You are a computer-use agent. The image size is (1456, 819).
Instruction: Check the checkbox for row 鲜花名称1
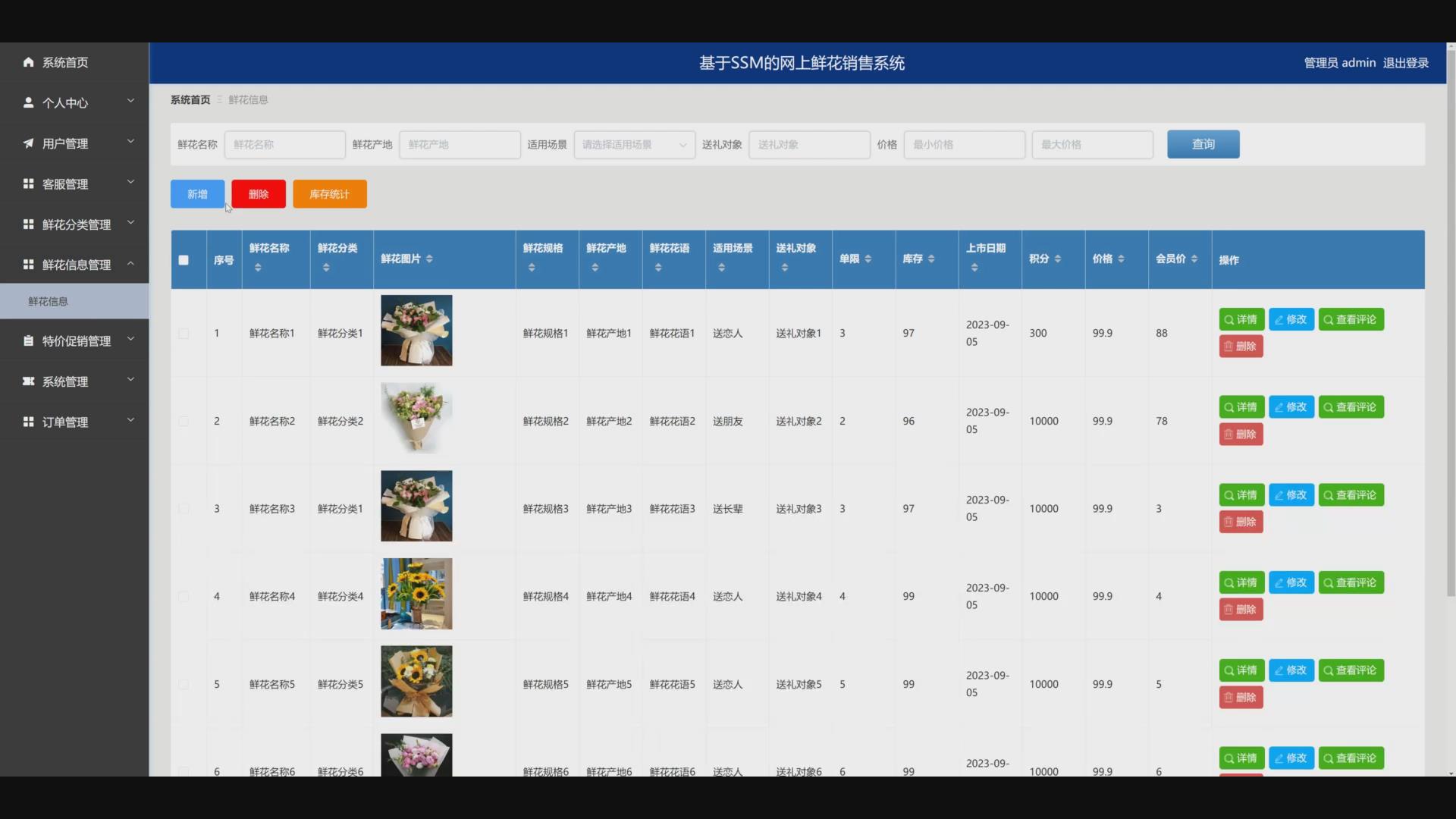tap(184, 334)
